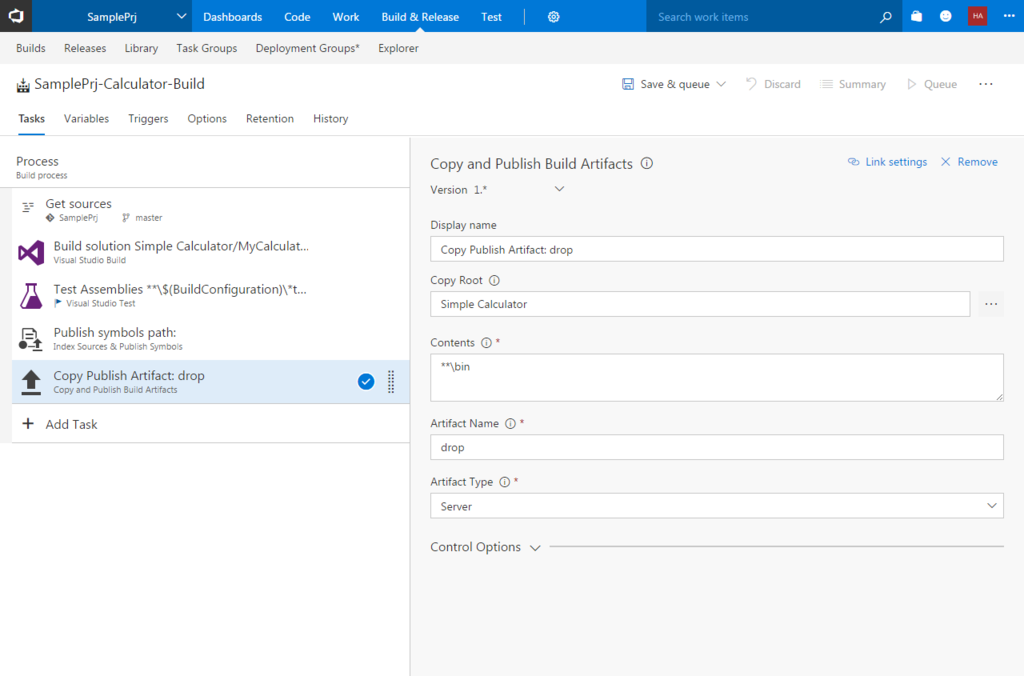
Task: Click the Get sources icon
Action: tap(27, 207)
